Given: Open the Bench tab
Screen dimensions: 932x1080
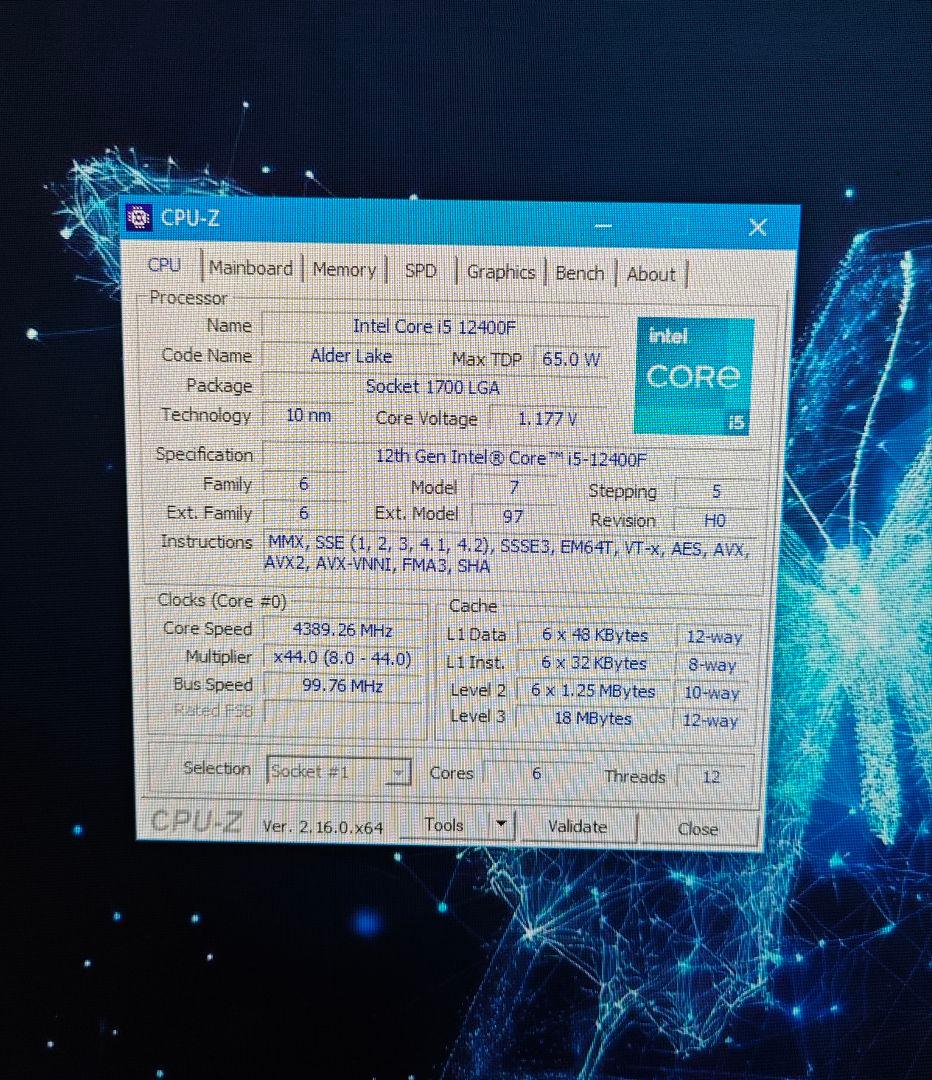Looking at the screenshot, I should click(x=579, y=273).
